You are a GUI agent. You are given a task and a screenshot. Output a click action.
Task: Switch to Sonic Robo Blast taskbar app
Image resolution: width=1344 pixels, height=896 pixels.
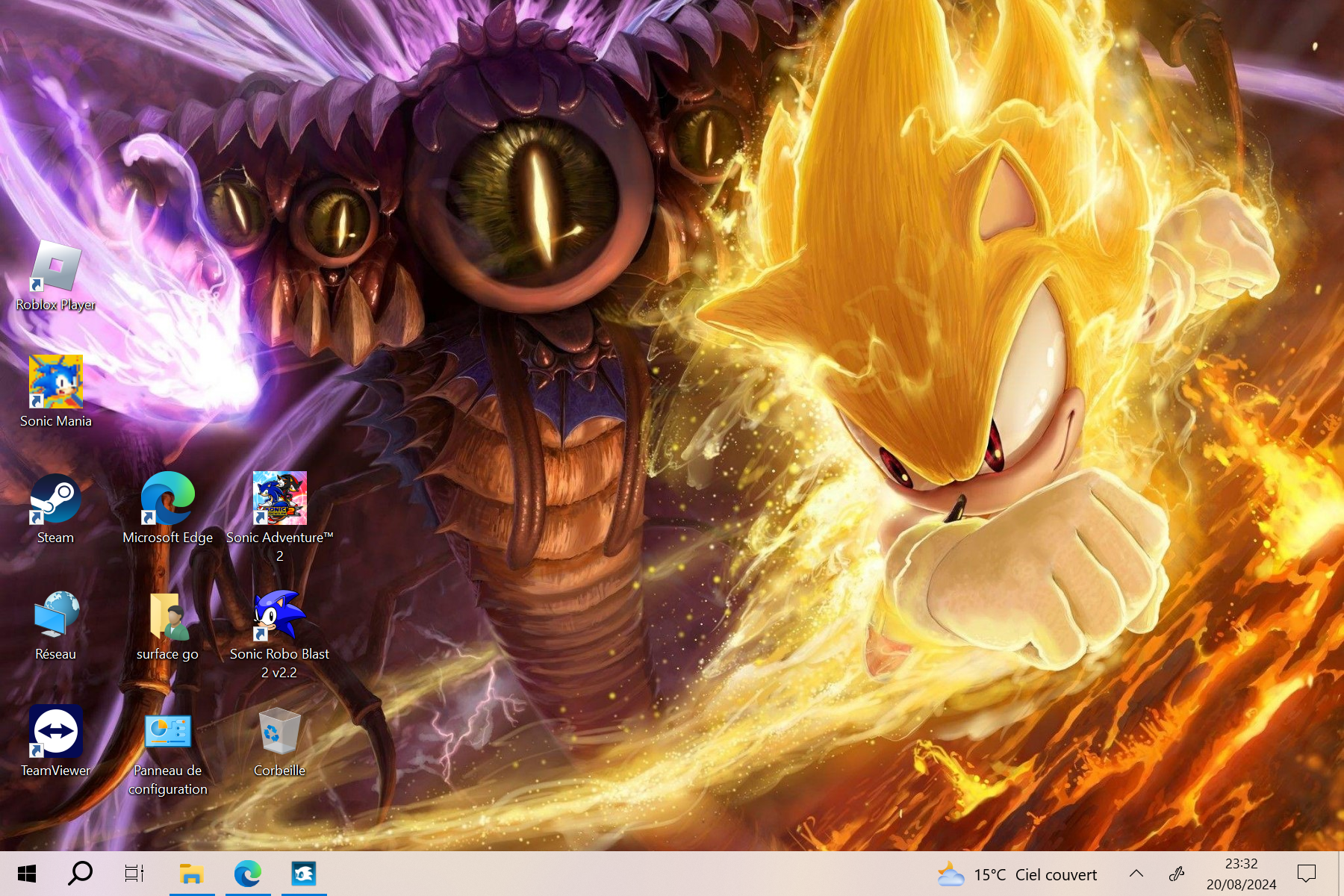point(304,874)
